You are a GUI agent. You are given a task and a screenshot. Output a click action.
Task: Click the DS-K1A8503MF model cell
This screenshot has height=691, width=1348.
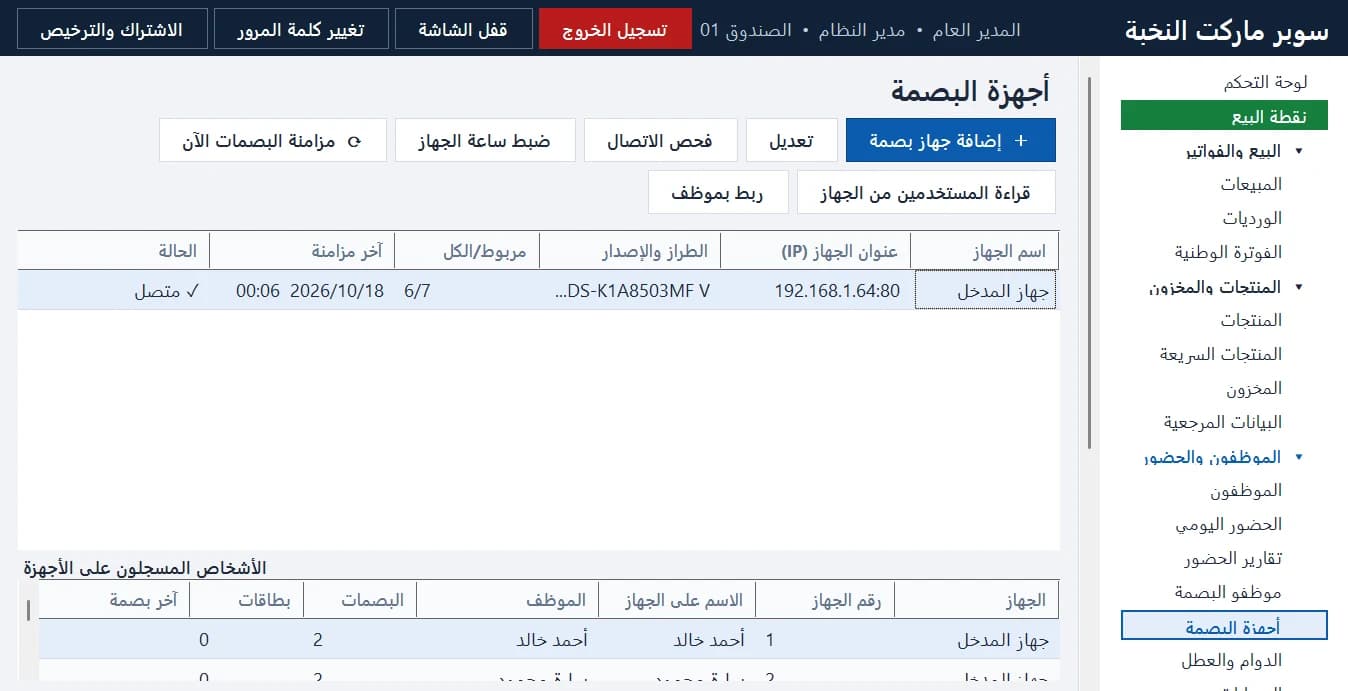[x=630, y=291]
